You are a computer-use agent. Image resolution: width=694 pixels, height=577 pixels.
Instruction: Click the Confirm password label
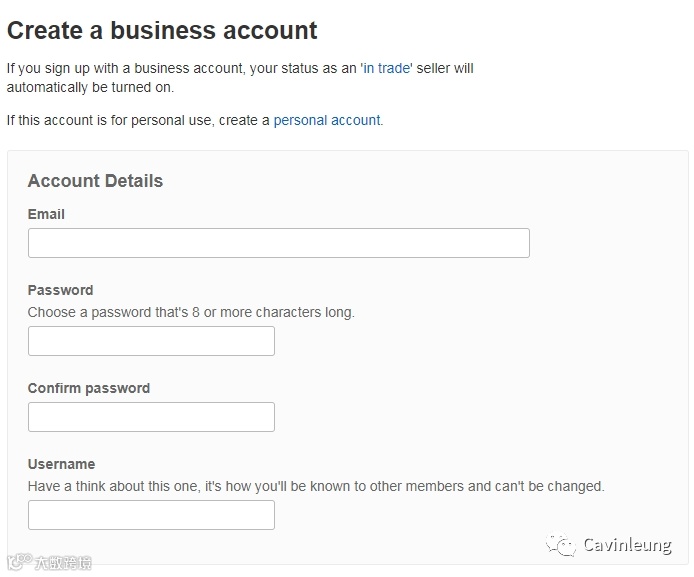[88, 388]
